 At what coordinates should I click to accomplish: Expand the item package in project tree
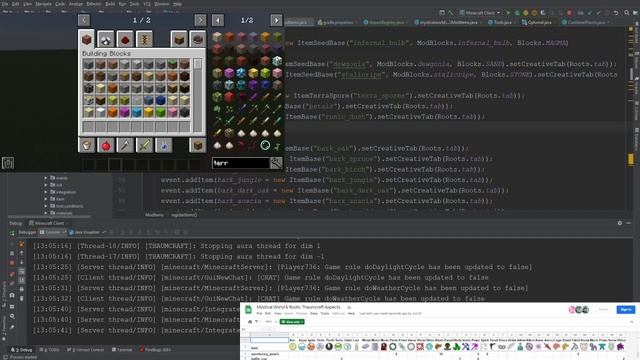[x=46, y=199]
